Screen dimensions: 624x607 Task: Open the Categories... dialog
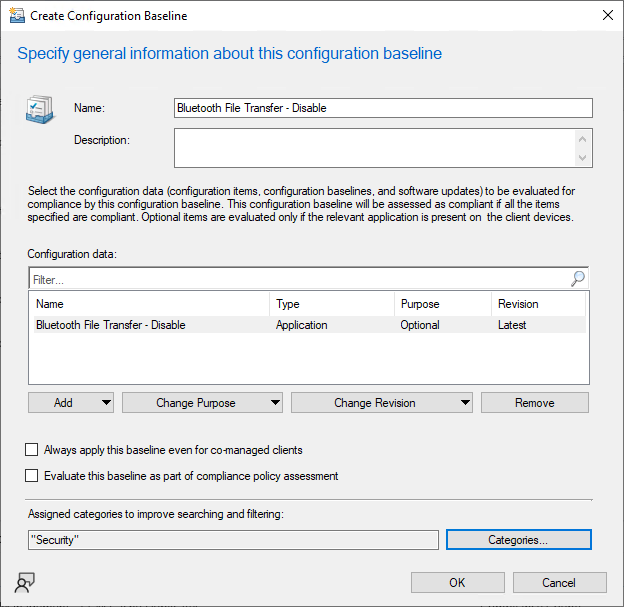[x=518, y=540]
